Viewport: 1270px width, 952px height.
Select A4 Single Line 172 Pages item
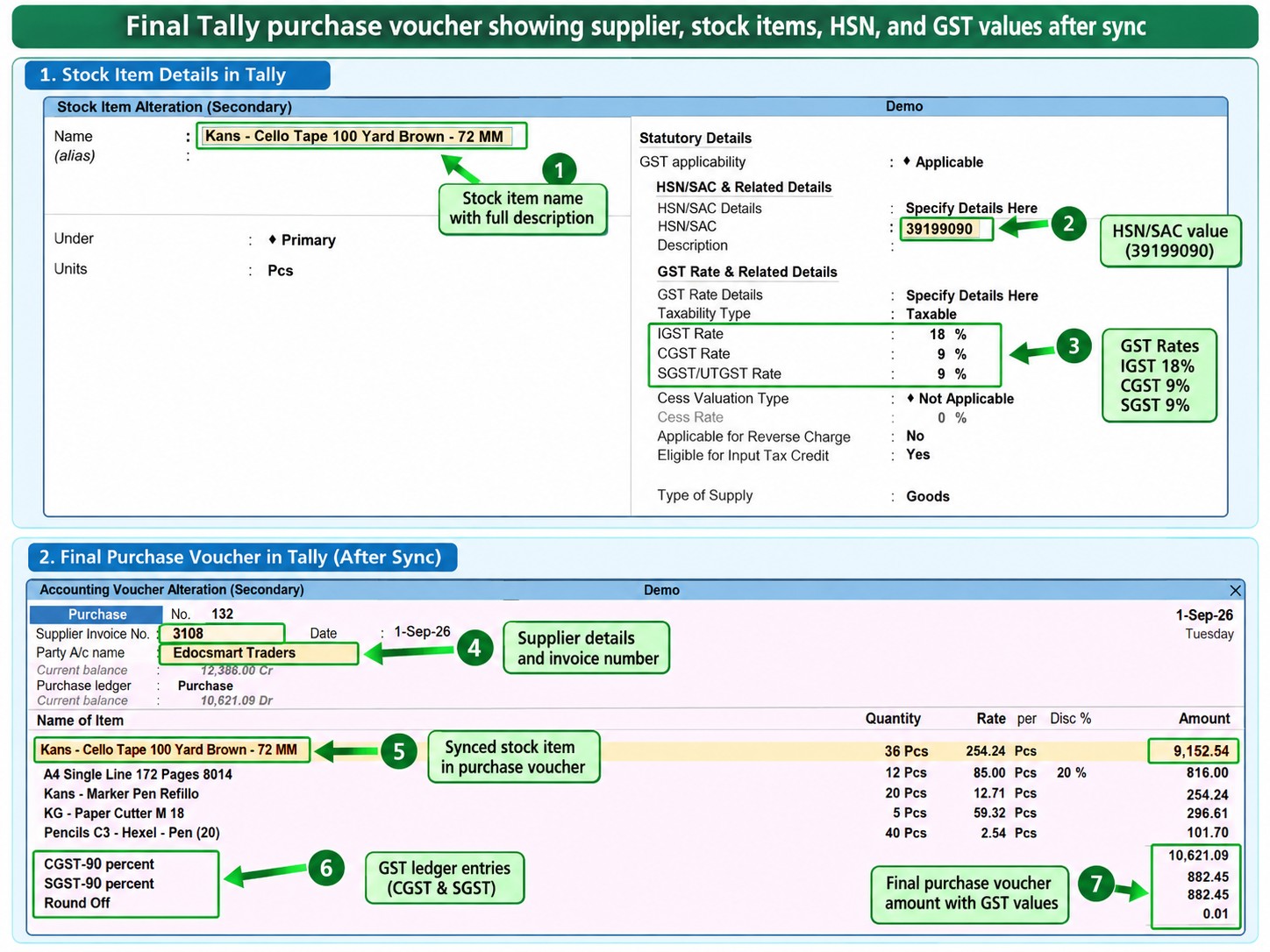click(x=138, y=774)
